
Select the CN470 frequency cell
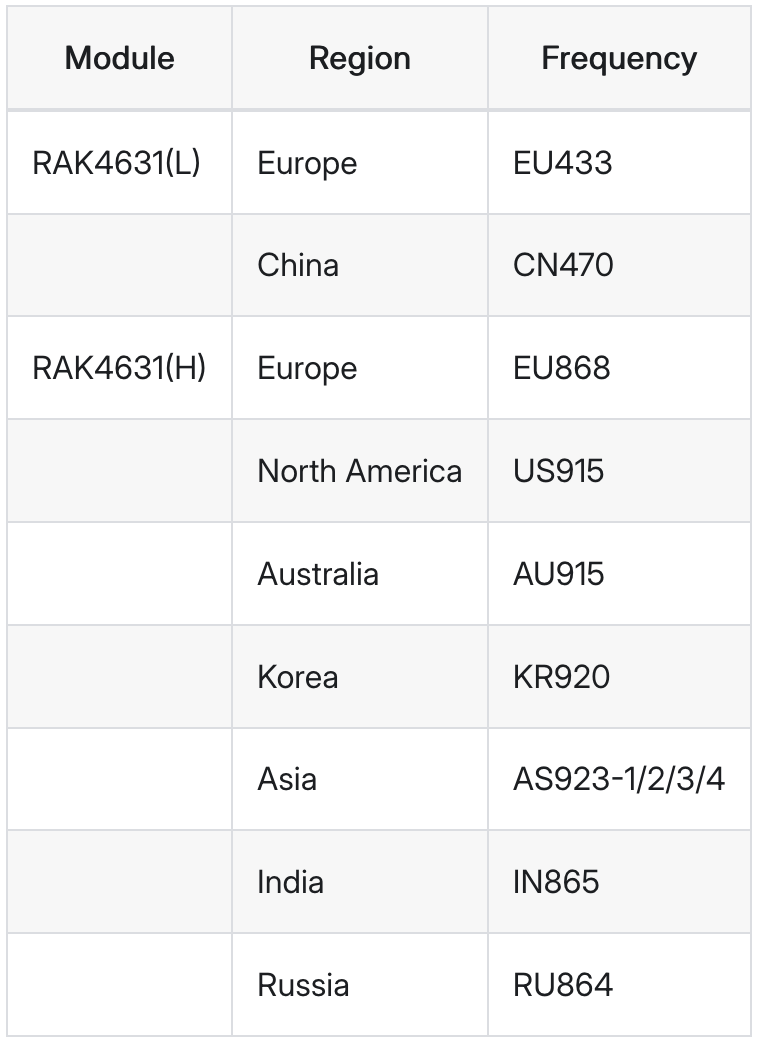pos(563,265)
